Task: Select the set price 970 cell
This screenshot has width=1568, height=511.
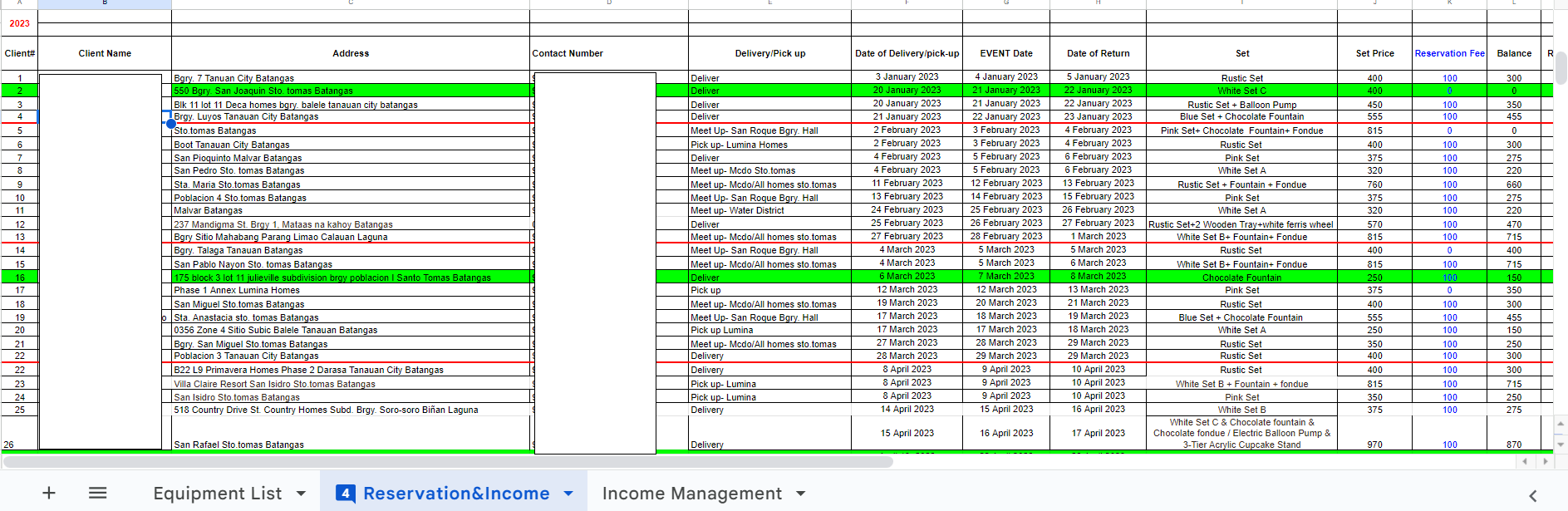Action: 1375,433
